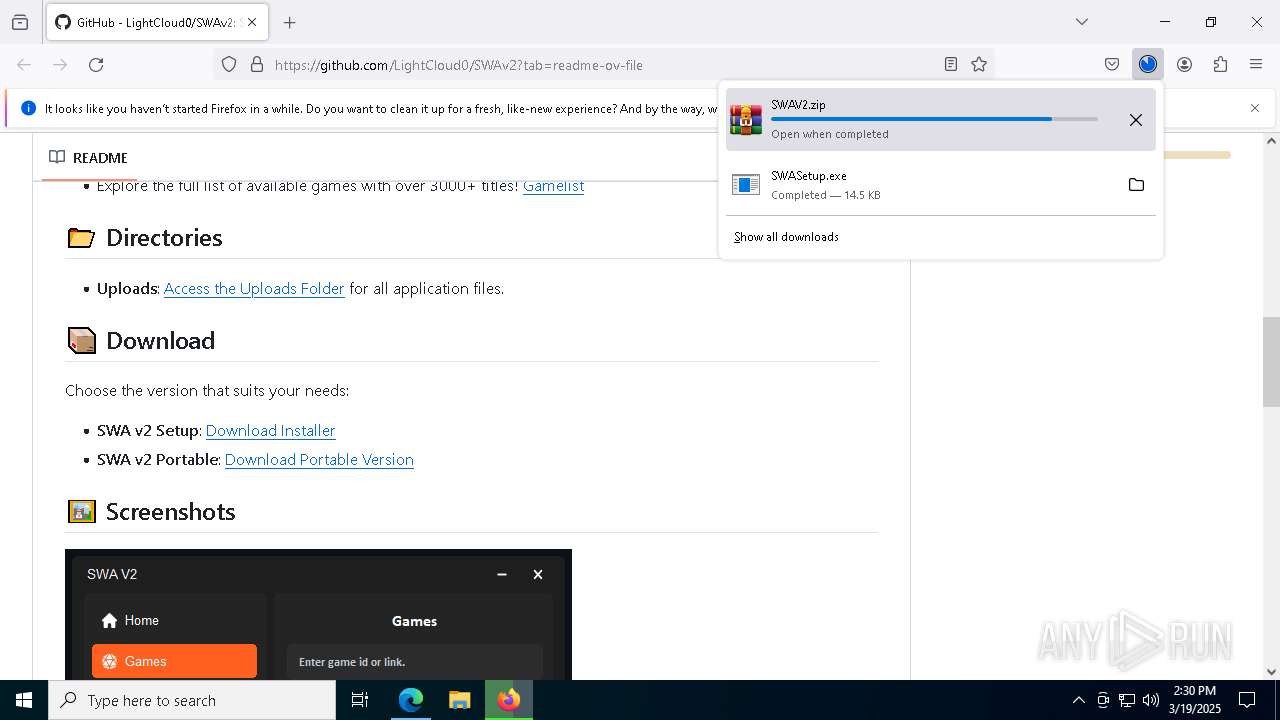Open the volume tray icon
This screenshot has width=1280, height=720.
(x=1151, y=700)
